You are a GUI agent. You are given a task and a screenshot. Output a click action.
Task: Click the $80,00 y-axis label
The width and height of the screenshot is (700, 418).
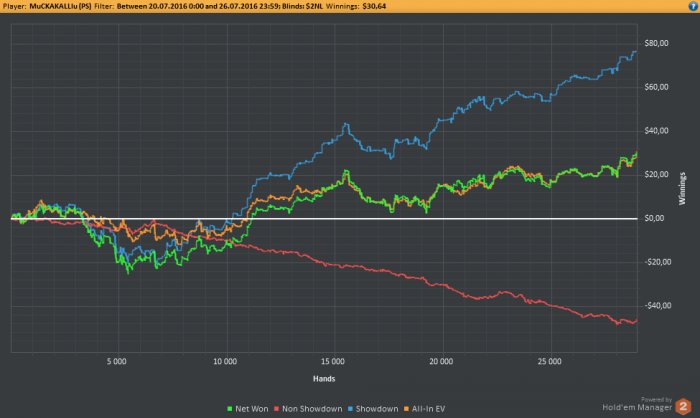[x=656, y=43]
